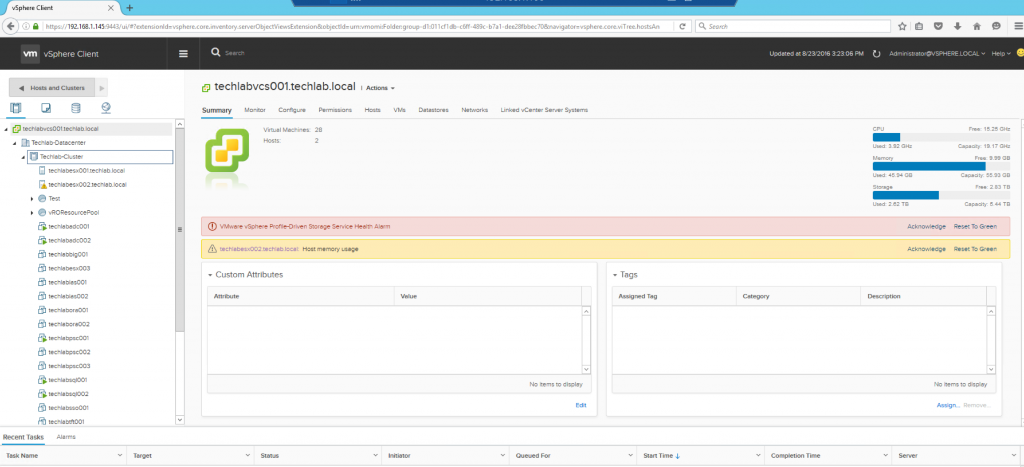Open the browser chat bubble icon
The height and width of the screenshot is (467, 1024).
pos(996,26)
